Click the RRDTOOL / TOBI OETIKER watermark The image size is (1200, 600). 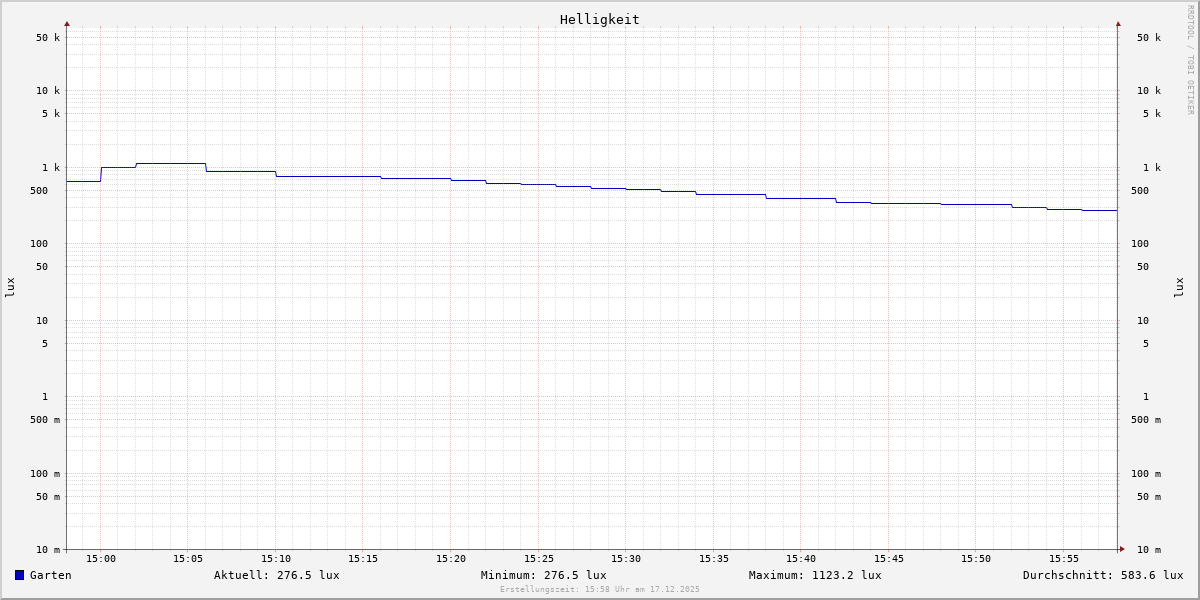(x=1190, y=60)
